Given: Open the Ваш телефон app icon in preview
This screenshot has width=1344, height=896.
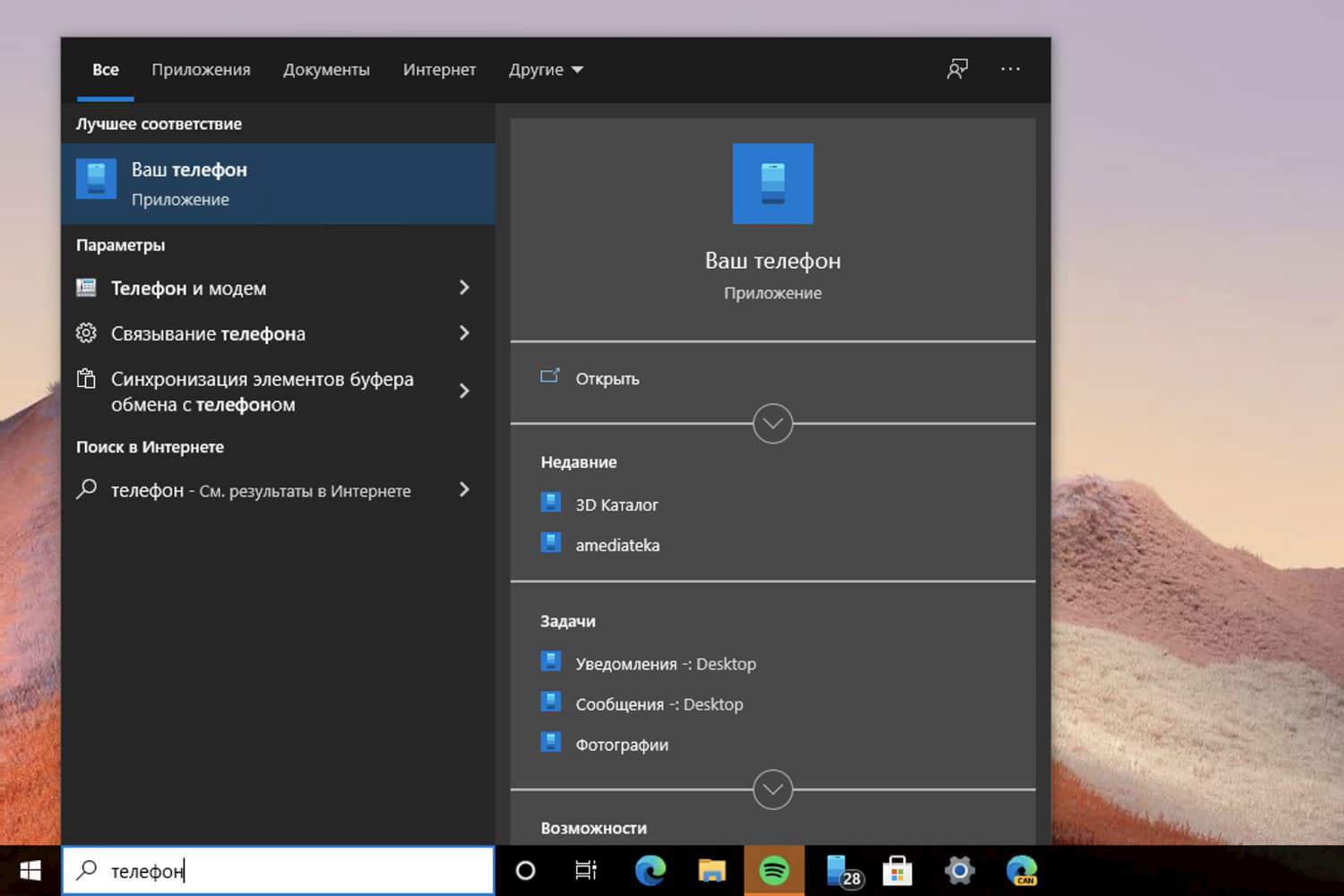Looking at the screenshot, I should tap(772, 183).
